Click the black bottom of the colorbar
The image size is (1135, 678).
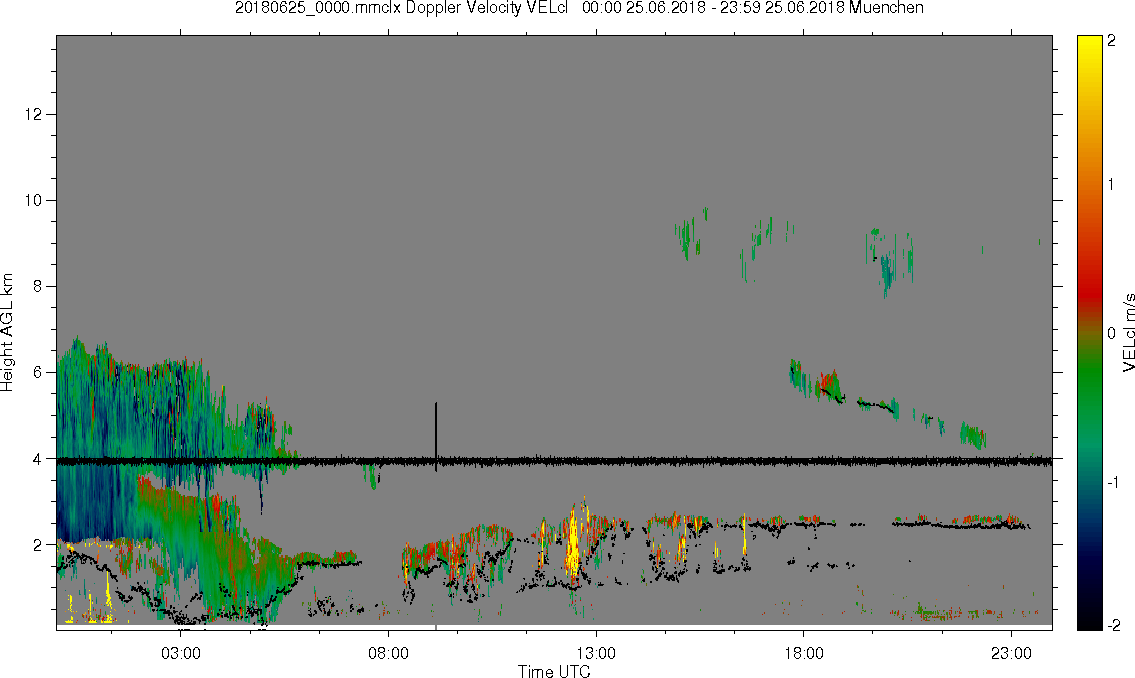point(1089,621)
